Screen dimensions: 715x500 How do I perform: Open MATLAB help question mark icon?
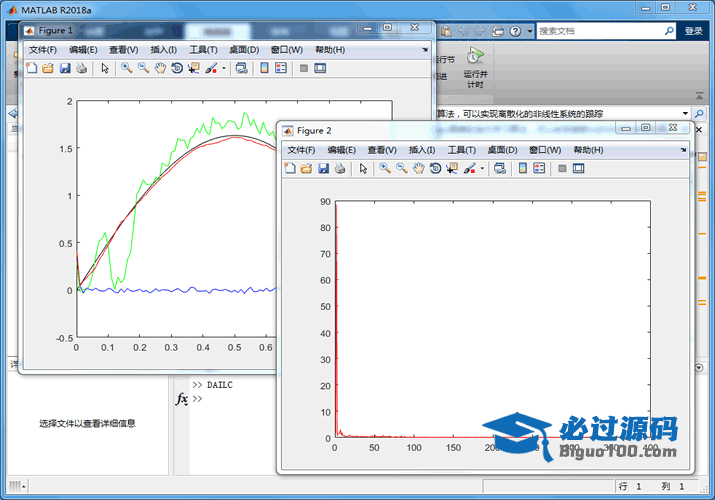[x=515, y=31]
